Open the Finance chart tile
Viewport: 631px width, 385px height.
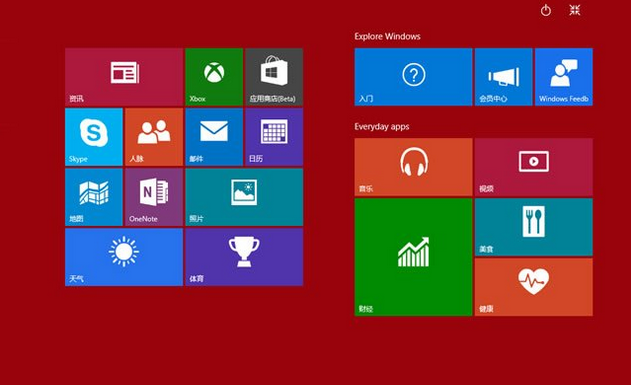[413, 257]
